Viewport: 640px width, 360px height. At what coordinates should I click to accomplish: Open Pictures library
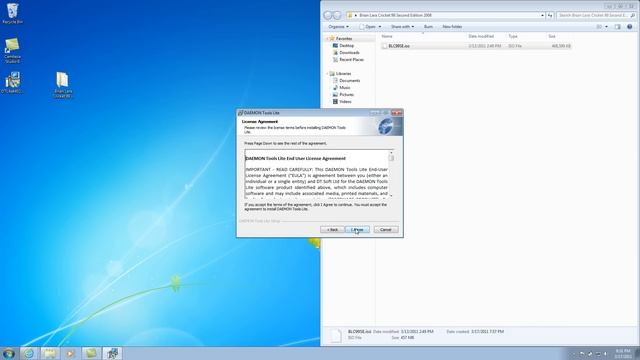347,94
